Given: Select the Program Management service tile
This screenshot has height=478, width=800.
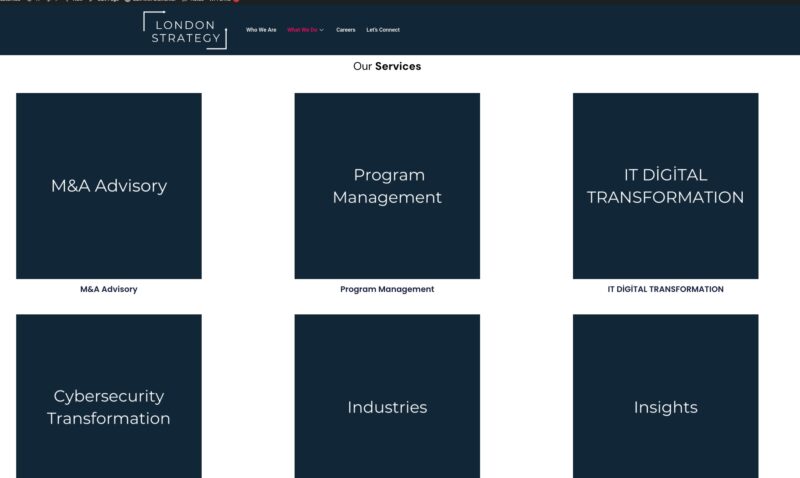Looking at the screenshot, I should click(x=387, y=186).
